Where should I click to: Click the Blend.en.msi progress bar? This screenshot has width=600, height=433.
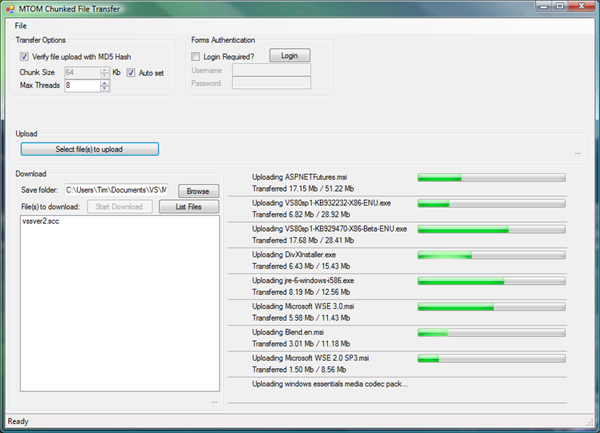492,332
